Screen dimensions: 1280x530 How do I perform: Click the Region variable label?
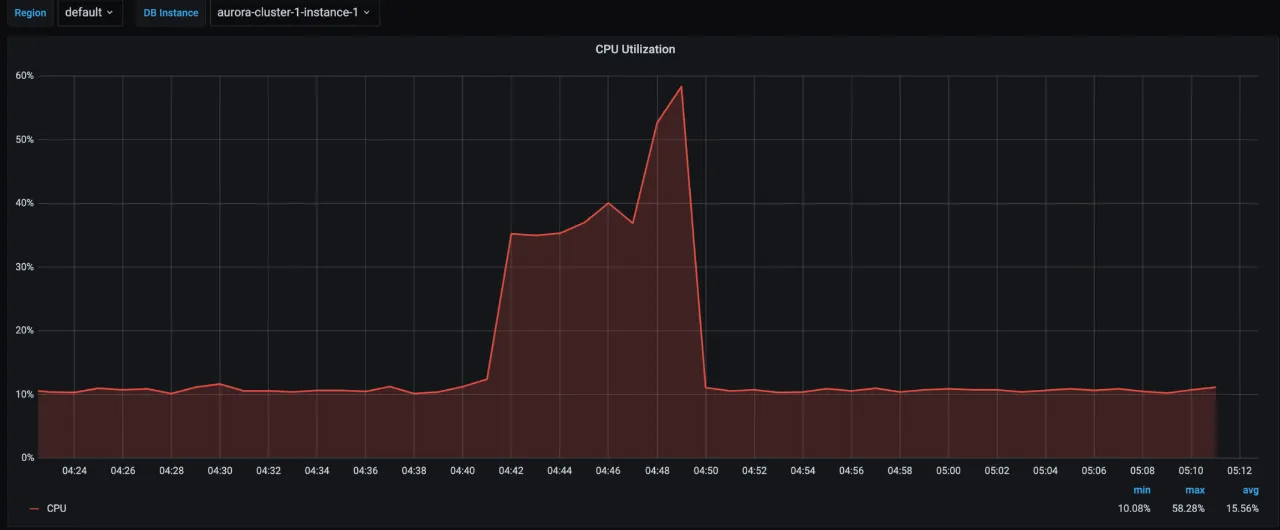pos(30,13)
